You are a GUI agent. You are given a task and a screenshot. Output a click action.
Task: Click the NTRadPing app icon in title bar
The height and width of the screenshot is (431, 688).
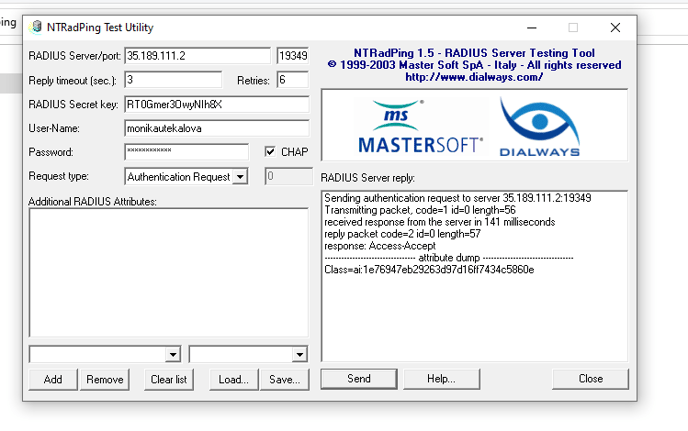[38, 27]
